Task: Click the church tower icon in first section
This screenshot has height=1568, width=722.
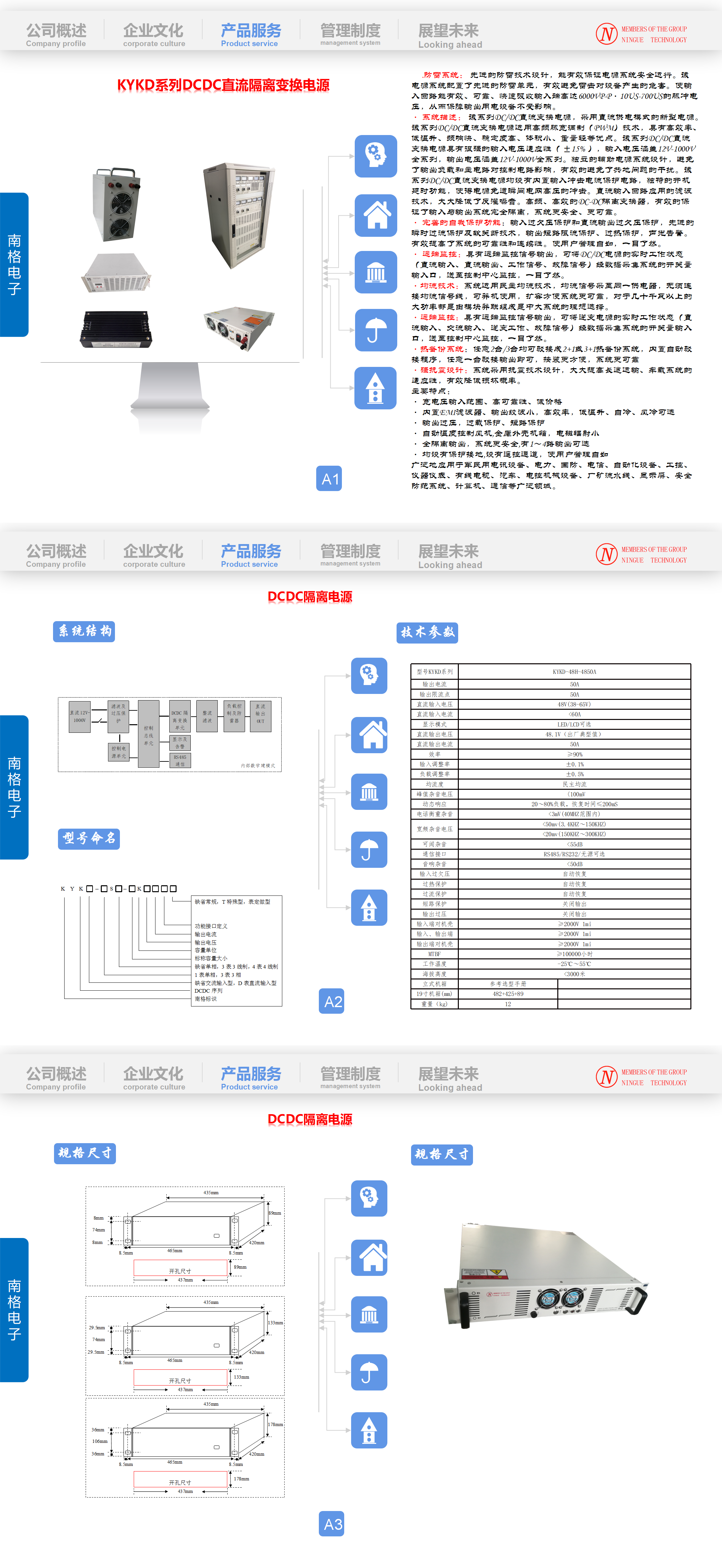Action: [375, 388]
